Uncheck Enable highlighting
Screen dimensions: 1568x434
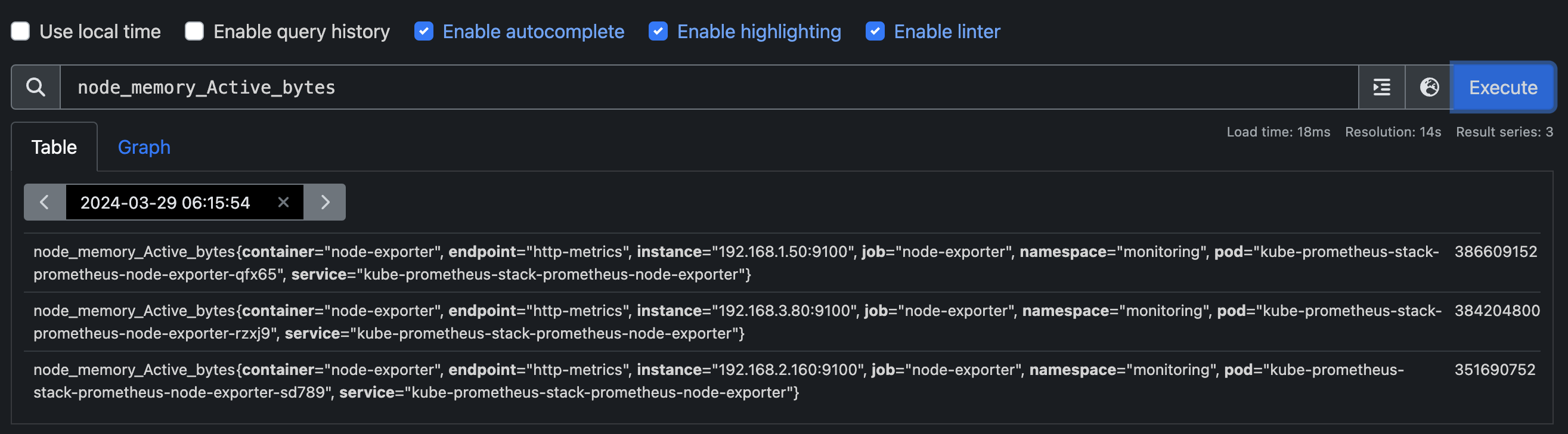[x=658, y=31]
